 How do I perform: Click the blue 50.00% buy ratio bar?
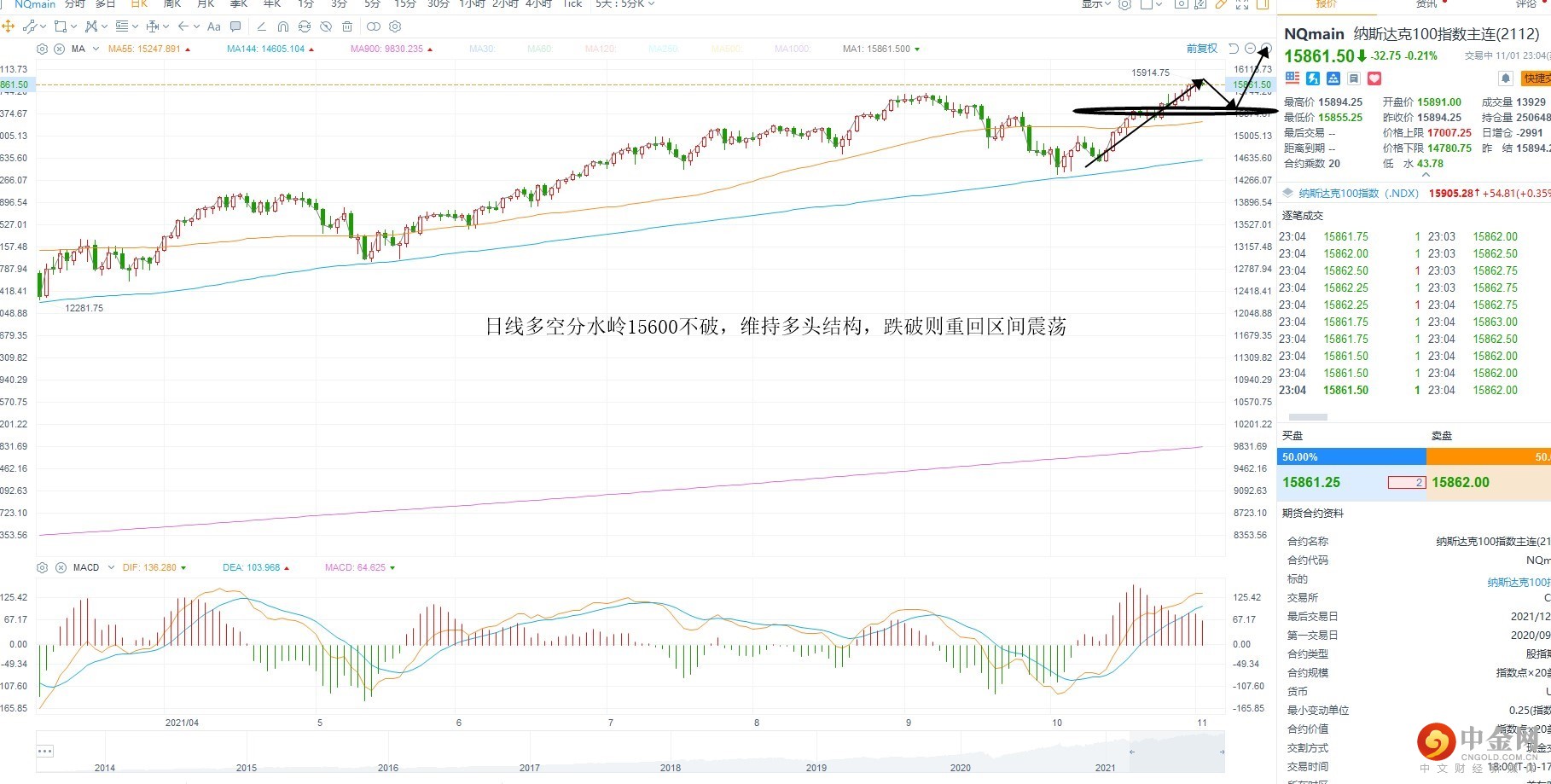1351,457
